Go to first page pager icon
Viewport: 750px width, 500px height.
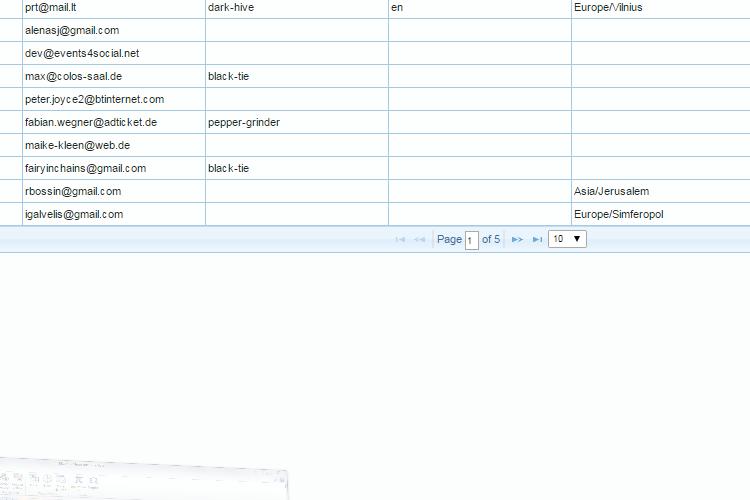coord(400,239)
